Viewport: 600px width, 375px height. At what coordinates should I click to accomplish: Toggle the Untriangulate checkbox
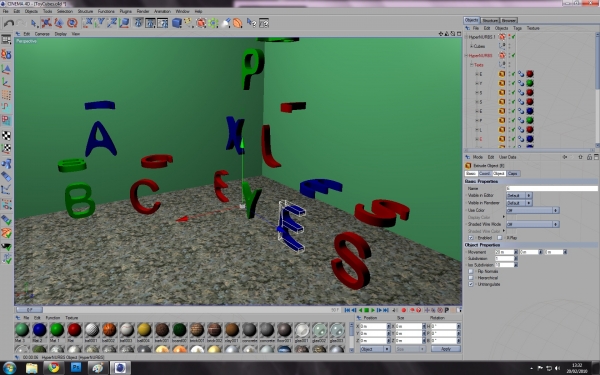point(471,284)
